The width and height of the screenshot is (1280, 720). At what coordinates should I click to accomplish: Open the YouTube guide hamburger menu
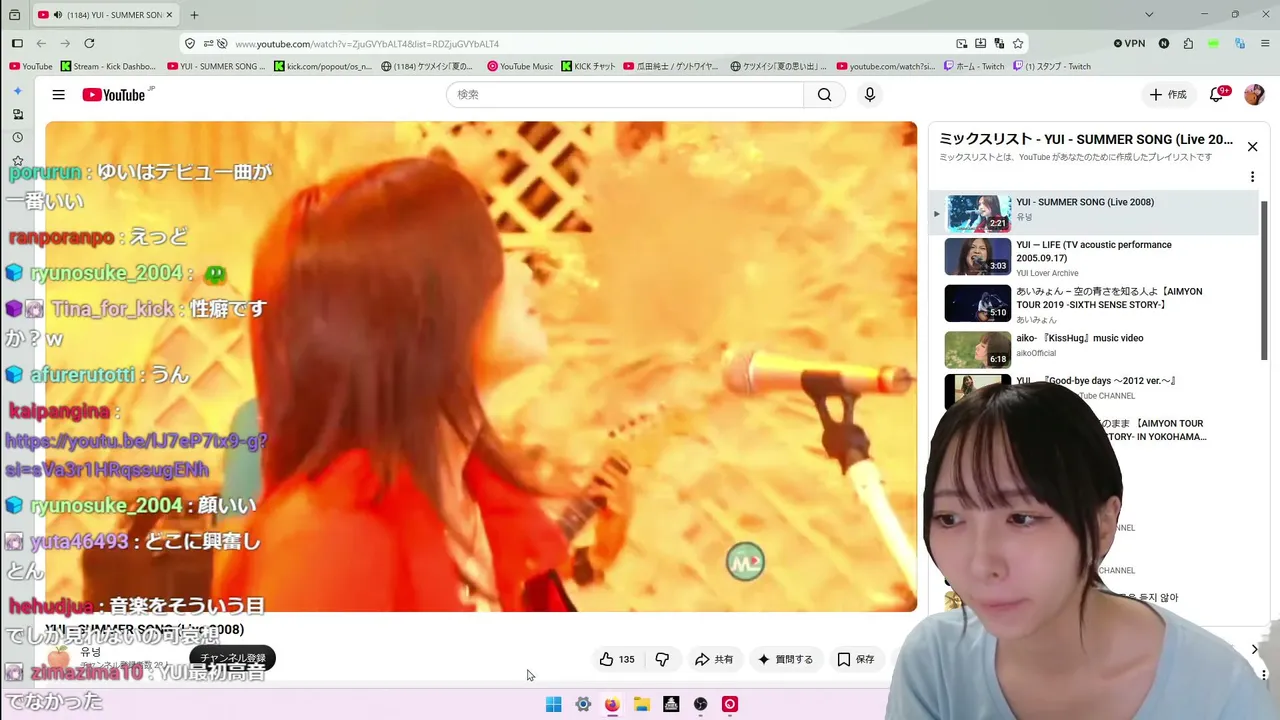[x=59, y=95]
